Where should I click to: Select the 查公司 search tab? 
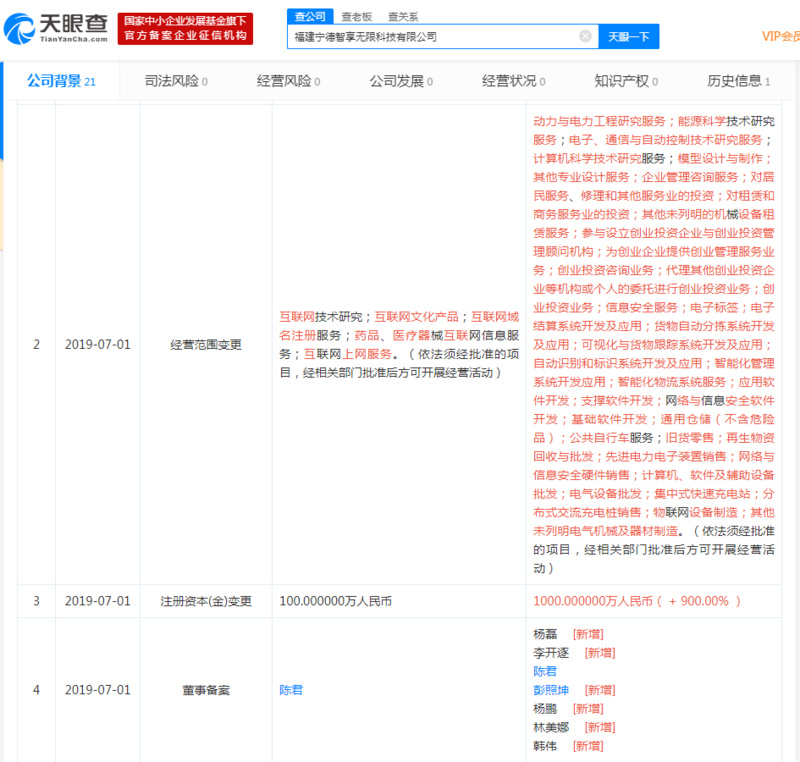coord(310,16)
